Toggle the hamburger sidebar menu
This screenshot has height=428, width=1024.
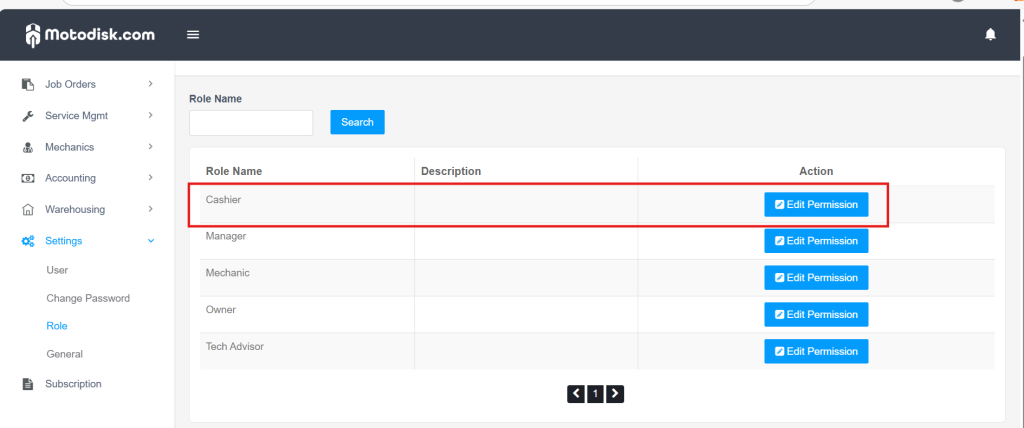(193, 35)
